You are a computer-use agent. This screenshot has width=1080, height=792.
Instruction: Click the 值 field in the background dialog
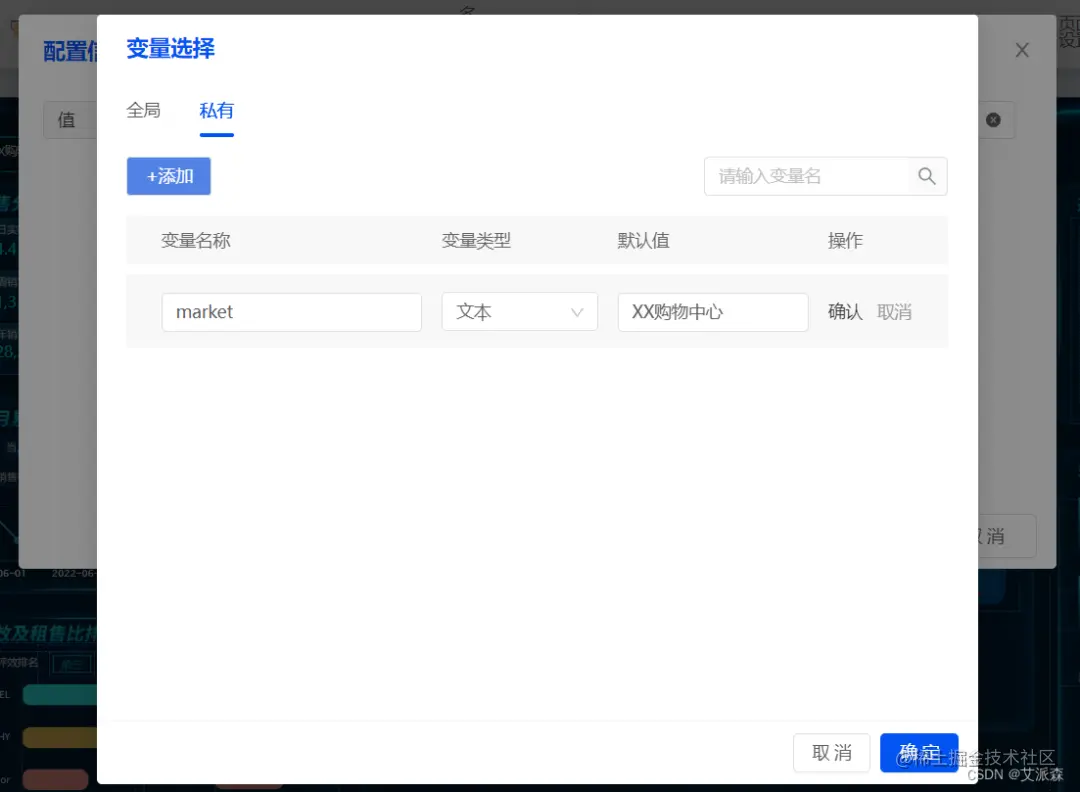point(68,119)
